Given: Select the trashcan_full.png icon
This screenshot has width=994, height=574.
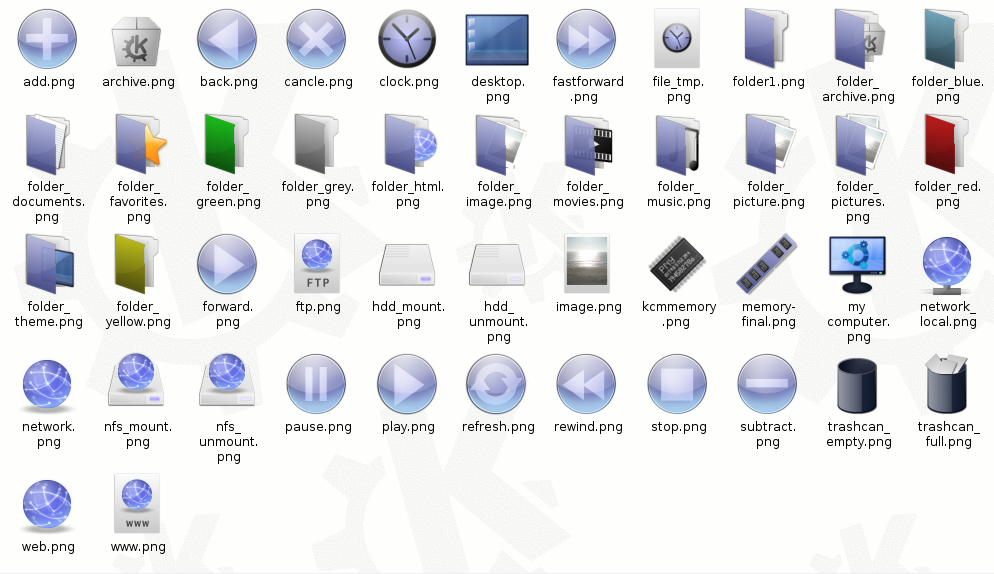Looking at the screenshot, I should (x=946, y=384).
